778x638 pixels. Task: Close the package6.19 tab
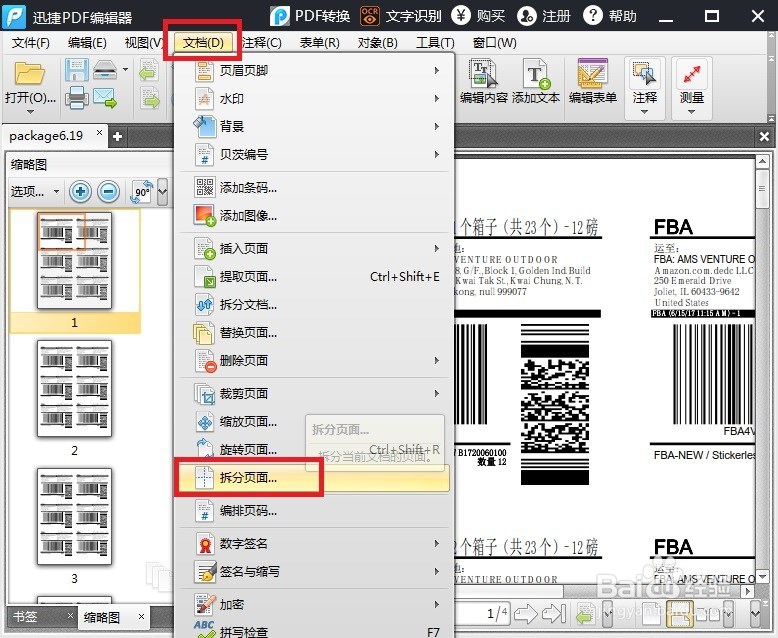coord(99,132)
